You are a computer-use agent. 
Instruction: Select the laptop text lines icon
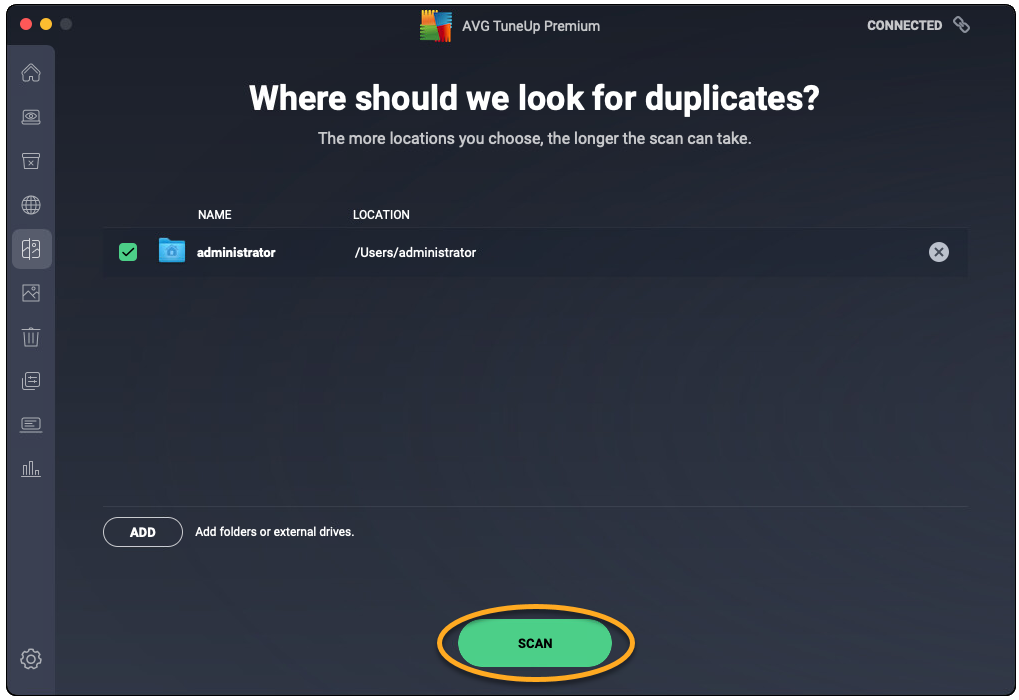31,424
